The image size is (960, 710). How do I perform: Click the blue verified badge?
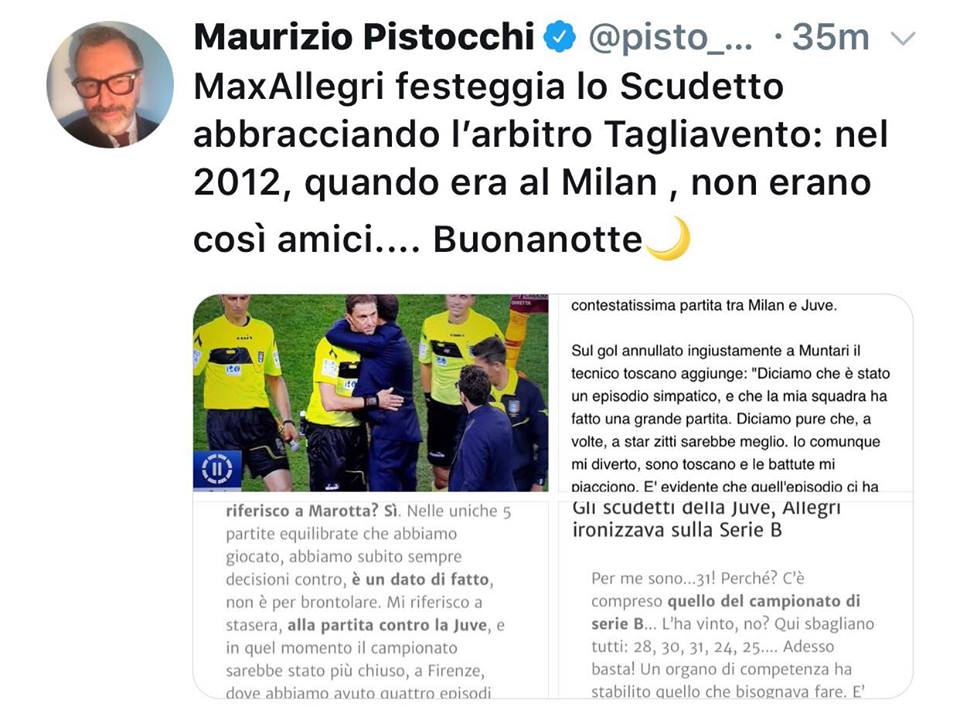tap(560, 37)
